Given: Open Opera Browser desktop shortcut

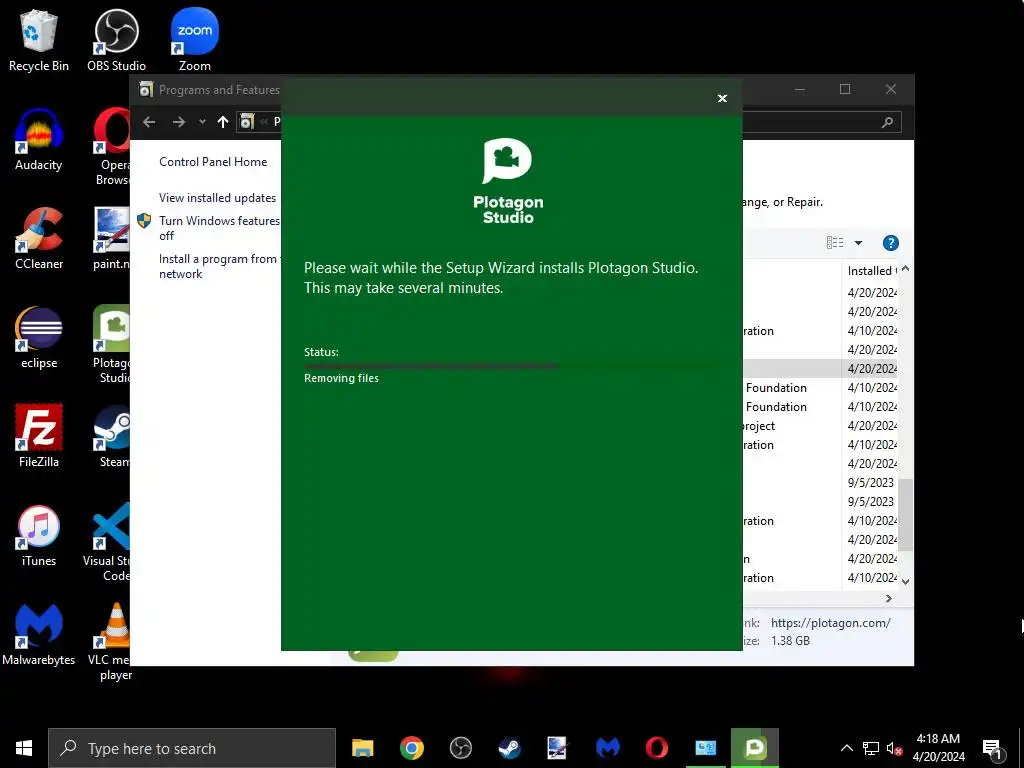Looking at the screenshot, I should coord(112,147).
